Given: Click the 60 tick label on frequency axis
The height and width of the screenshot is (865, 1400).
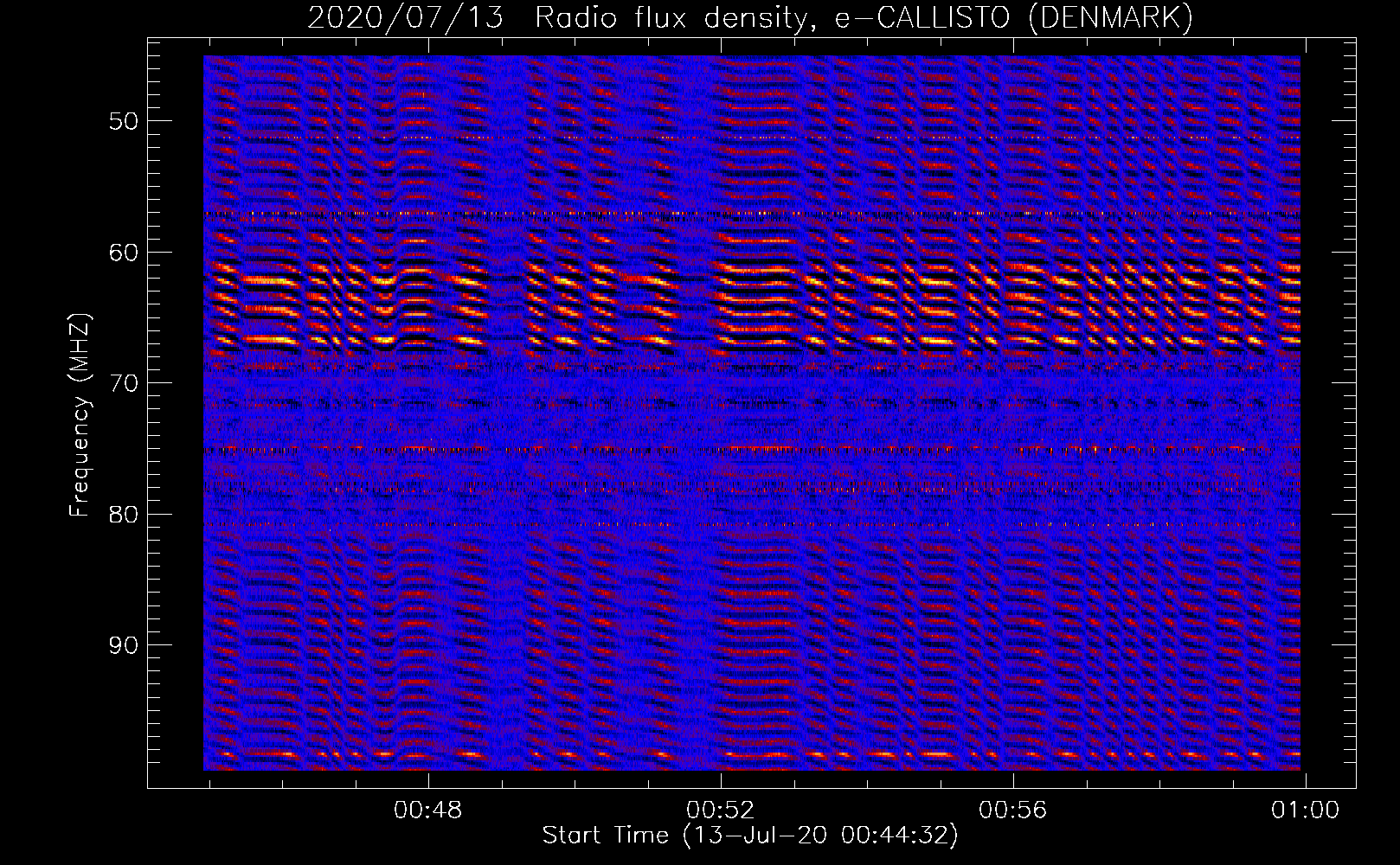Looking at the screenshot, I should (123, 253).
